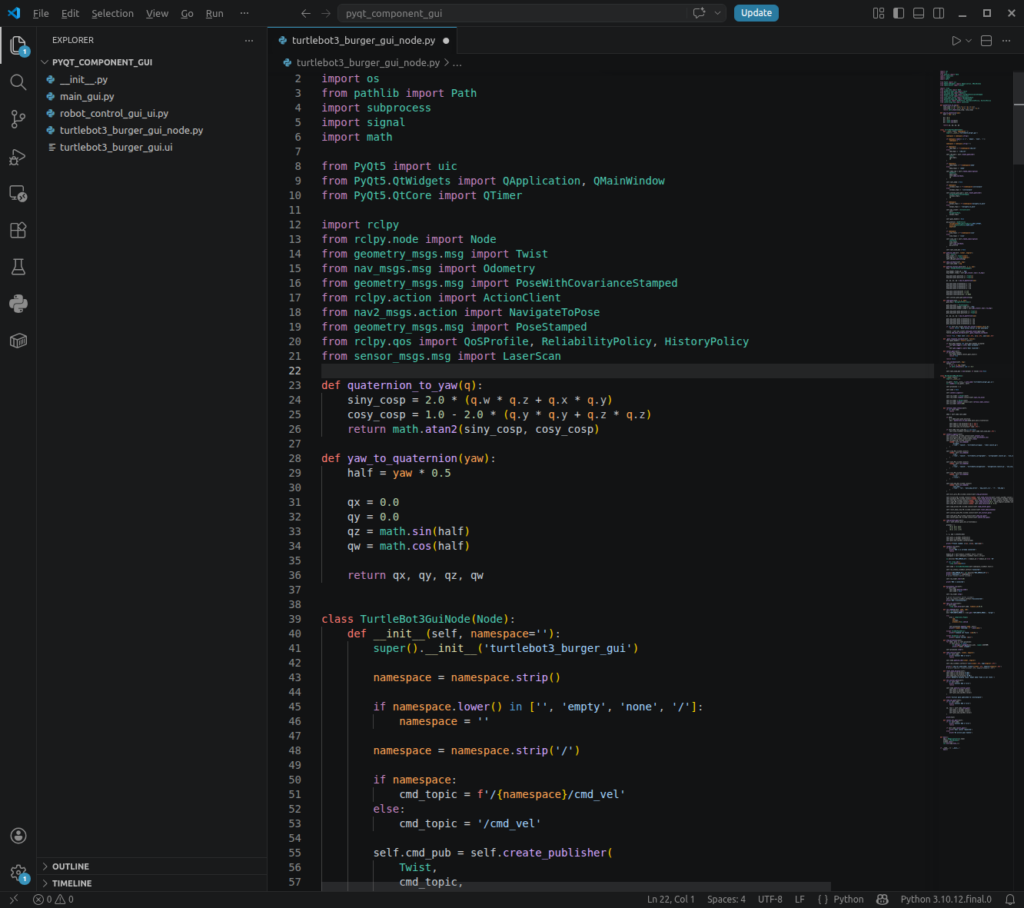This screenshot has height=908, width=1024.
Task: Show errors and warnings in status bar
Action: [x=54, y=900]
